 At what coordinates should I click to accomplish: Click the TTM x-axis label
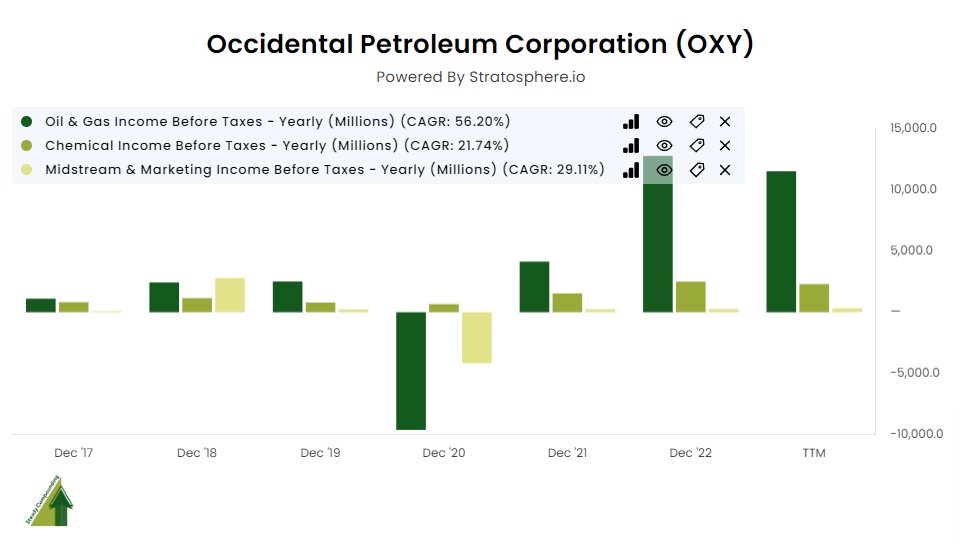[x=814, y=453]
